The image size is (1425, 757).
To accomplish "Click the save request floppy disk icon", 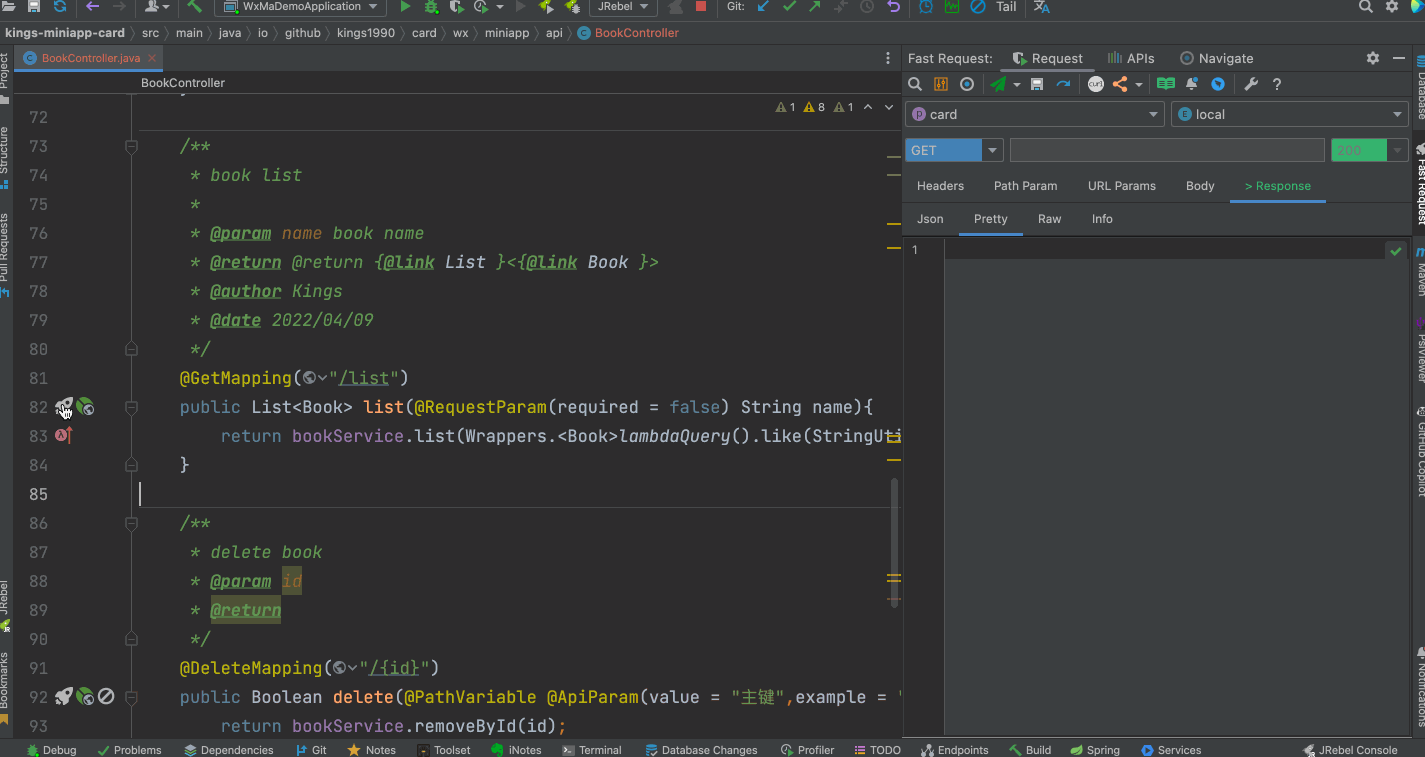I will (x=1037, y=85).
